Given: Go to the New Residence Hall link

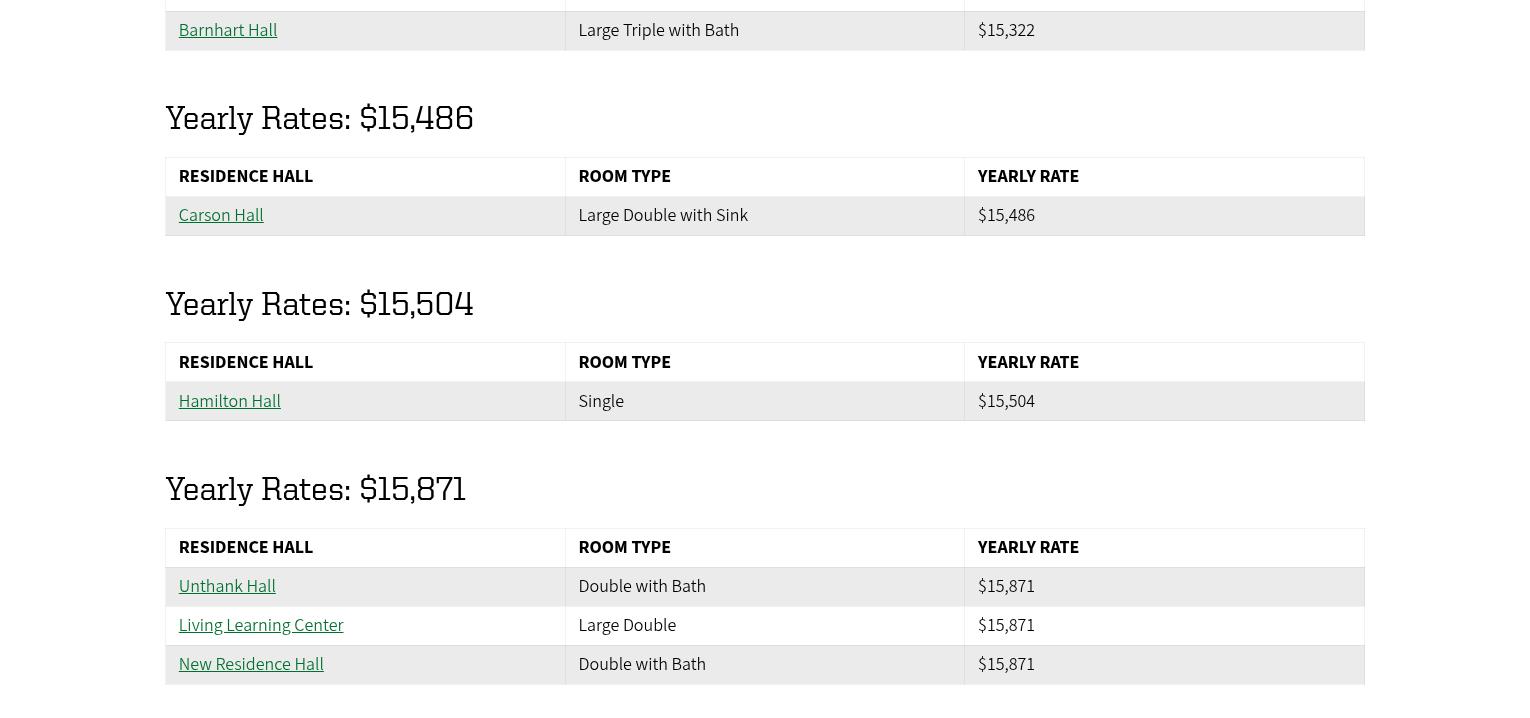Looking at the screenshot, I should [251, 665].
